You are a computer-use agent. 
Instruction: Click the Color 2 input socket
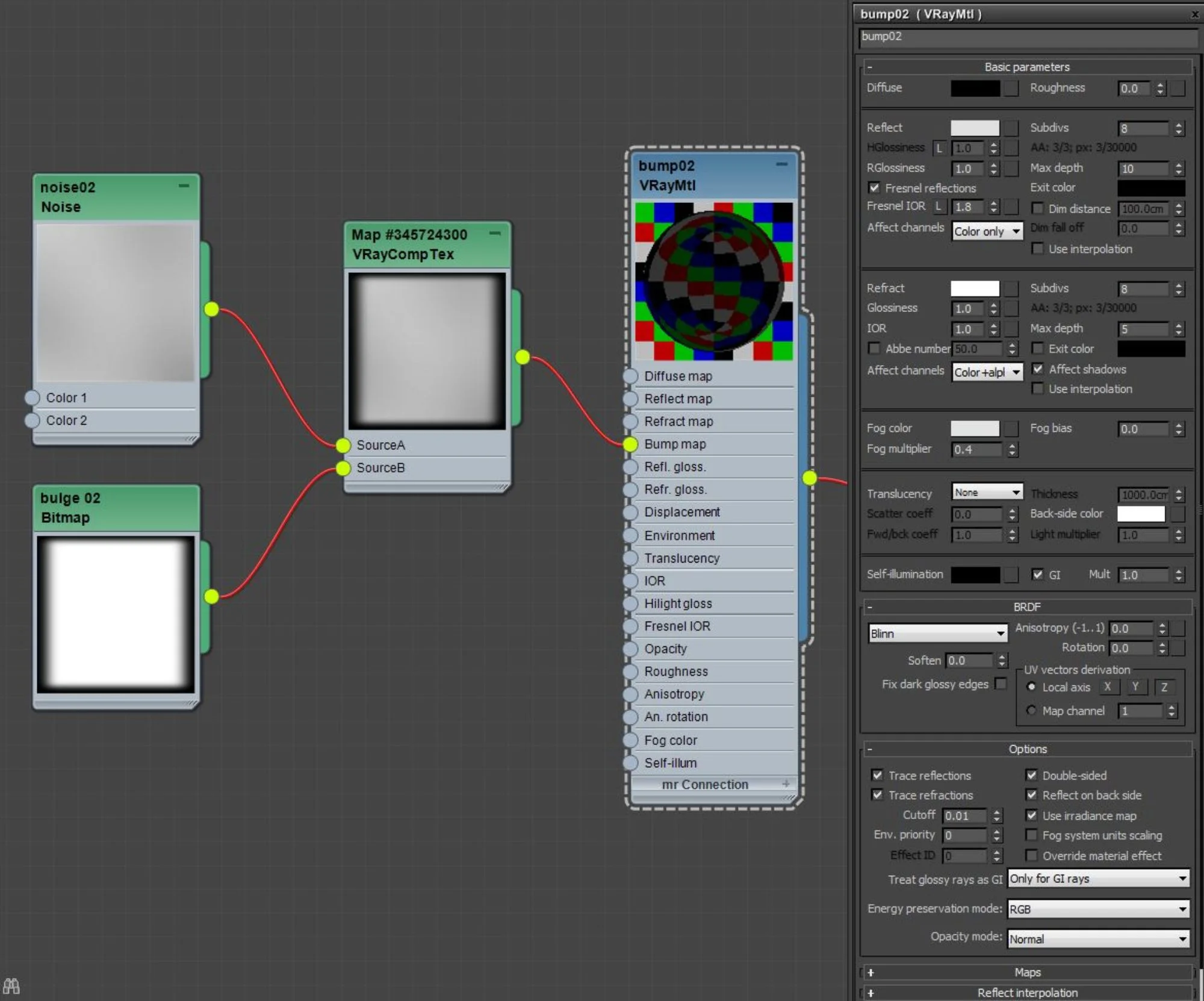[x=32, y=420]
